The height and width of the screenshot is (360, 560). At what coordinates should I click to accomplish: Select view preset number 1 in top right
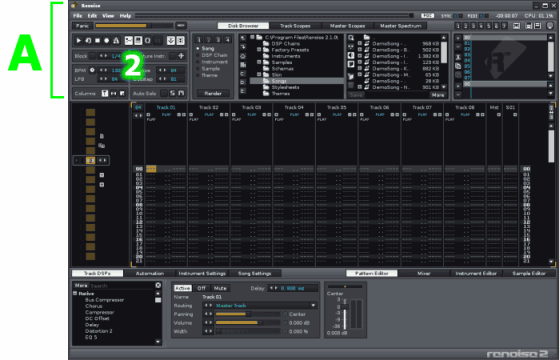(x=458, y=26)
